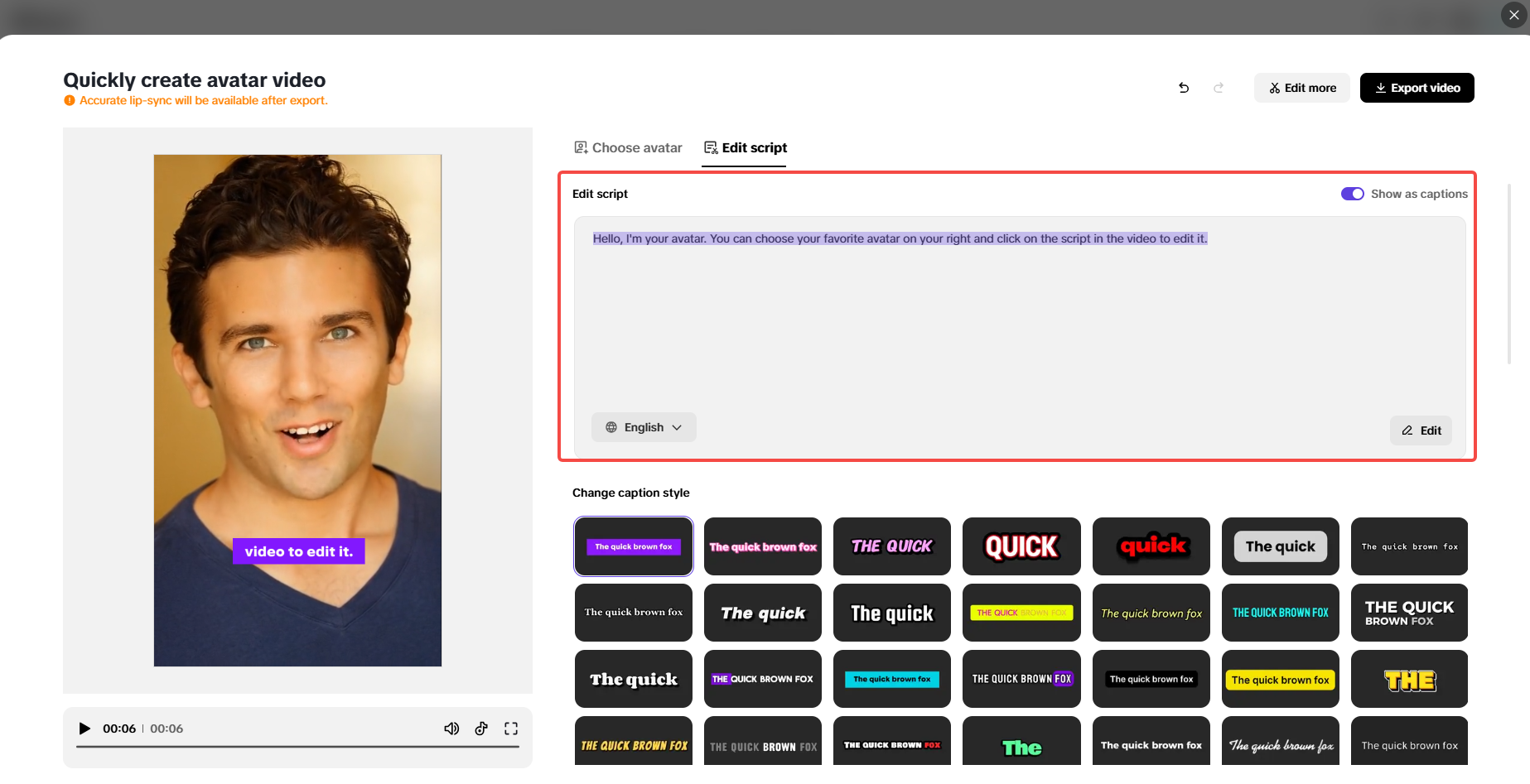
Task: Click the 'Quickly create avatar video' title
Action: (x=195, y=80)
